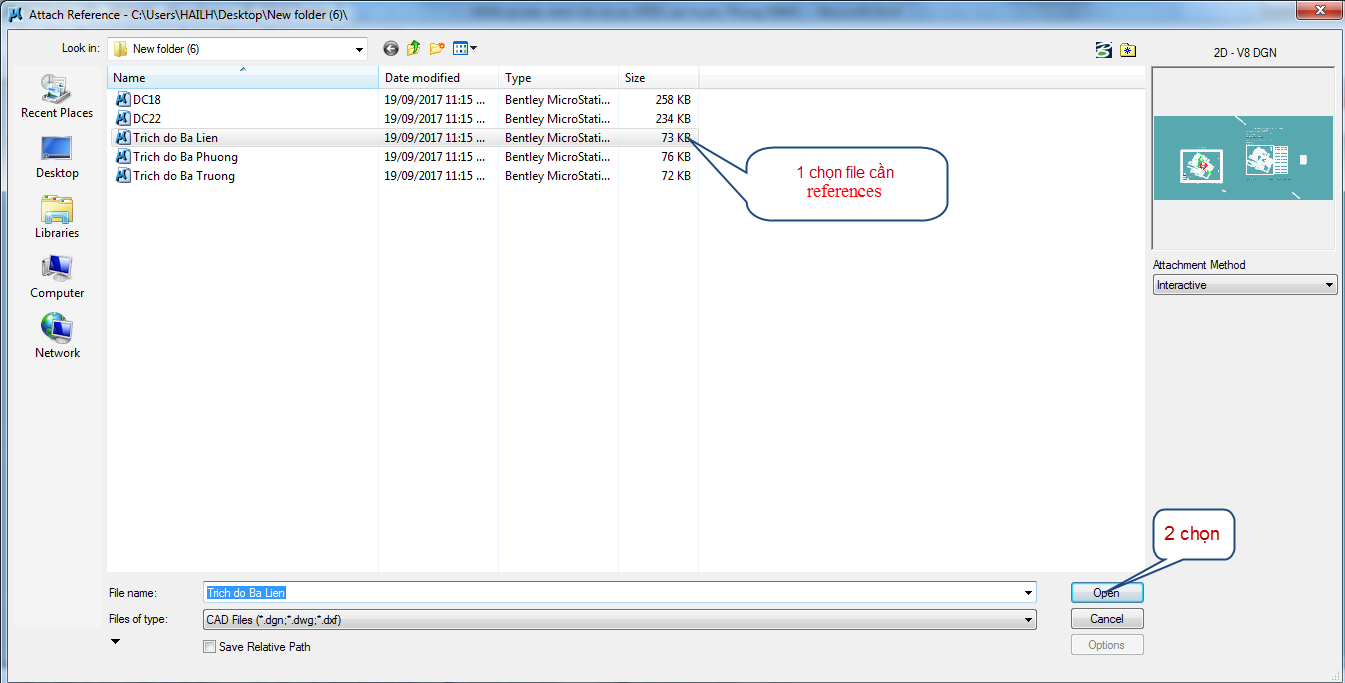This screenshot has height=683, width=1345.
Task: Click the Bentley ProjectWise icon
Action: 1103,50
